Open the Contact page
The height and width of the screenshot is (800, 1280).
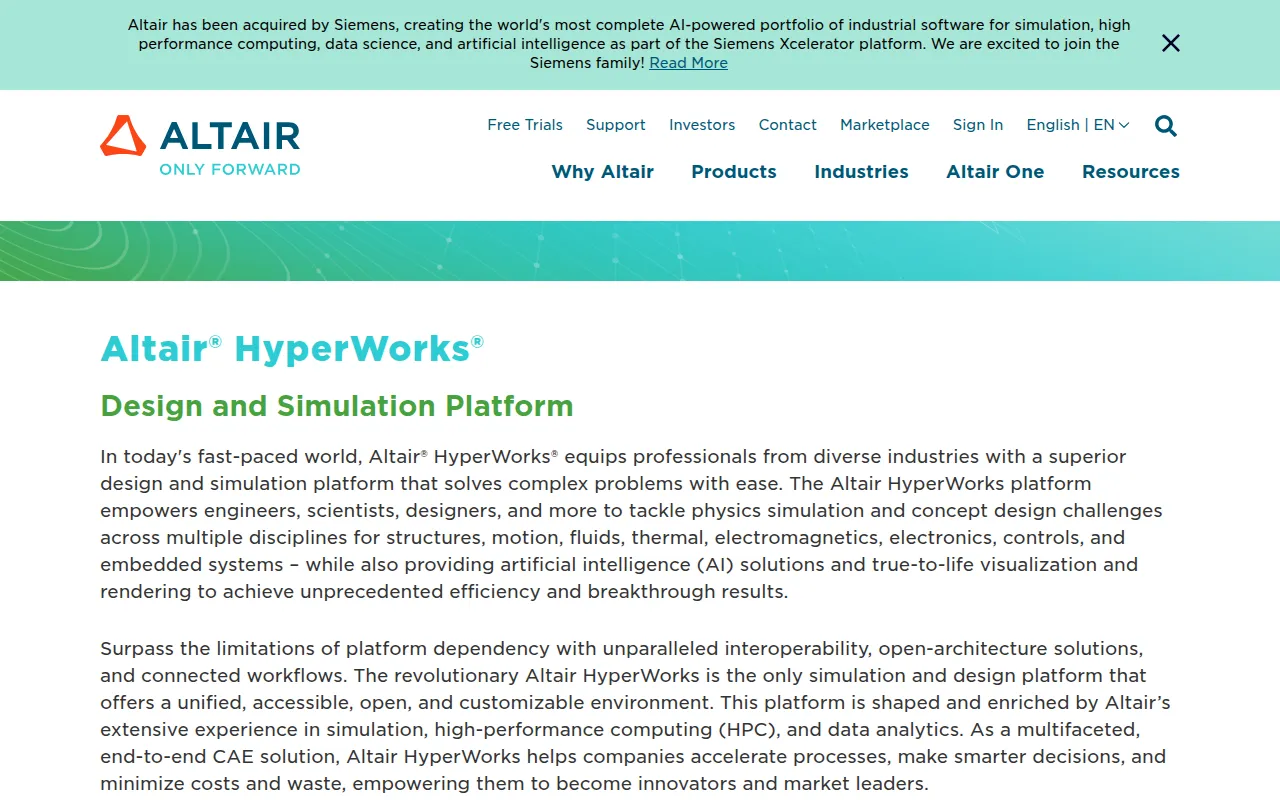788,125
